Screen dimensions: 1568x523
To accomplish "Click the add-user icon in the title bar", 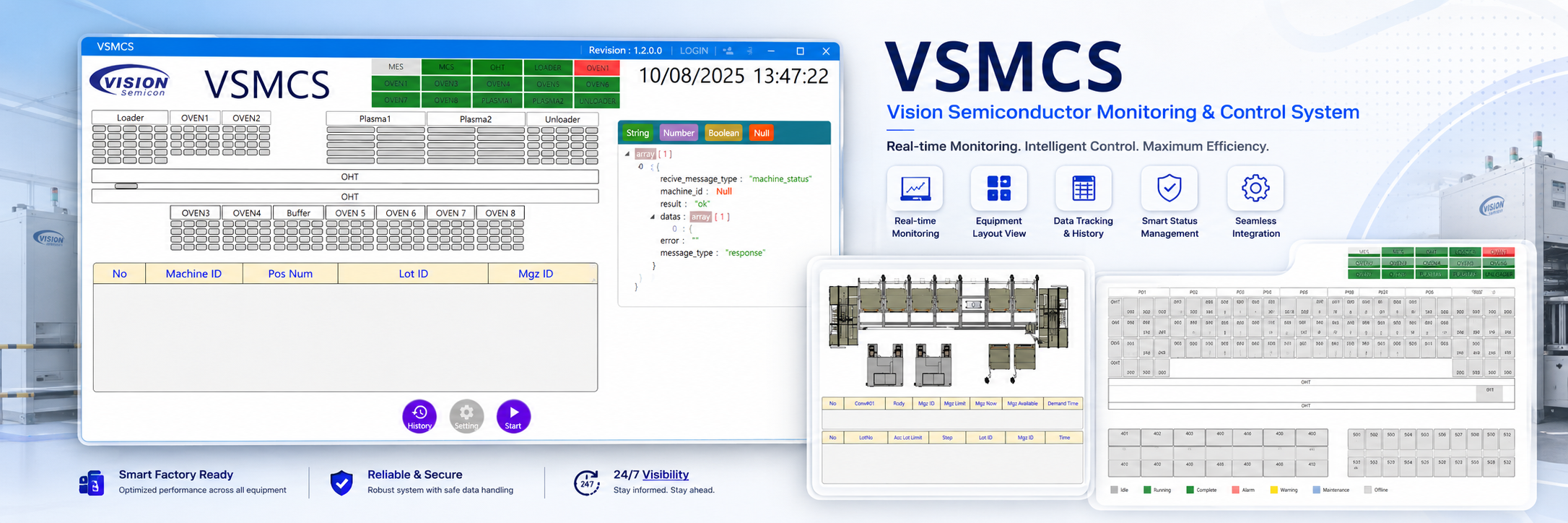I will 728,51.
